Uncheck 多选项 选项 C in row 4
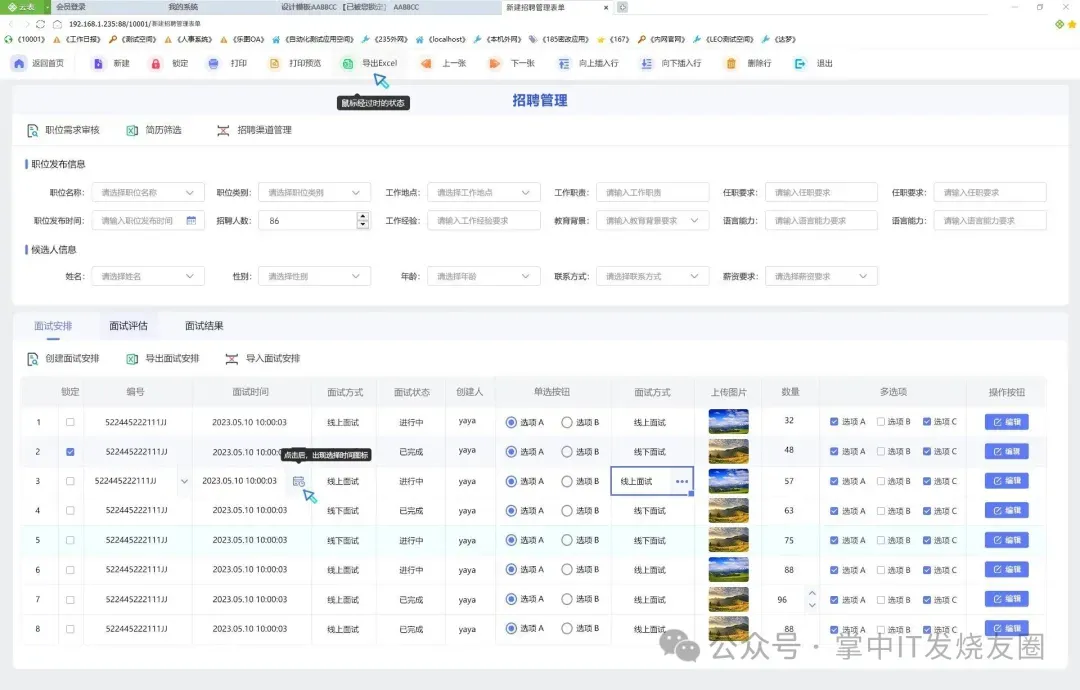The height and width of the screenshot is (690, 1080). click(x=927, y=511)
